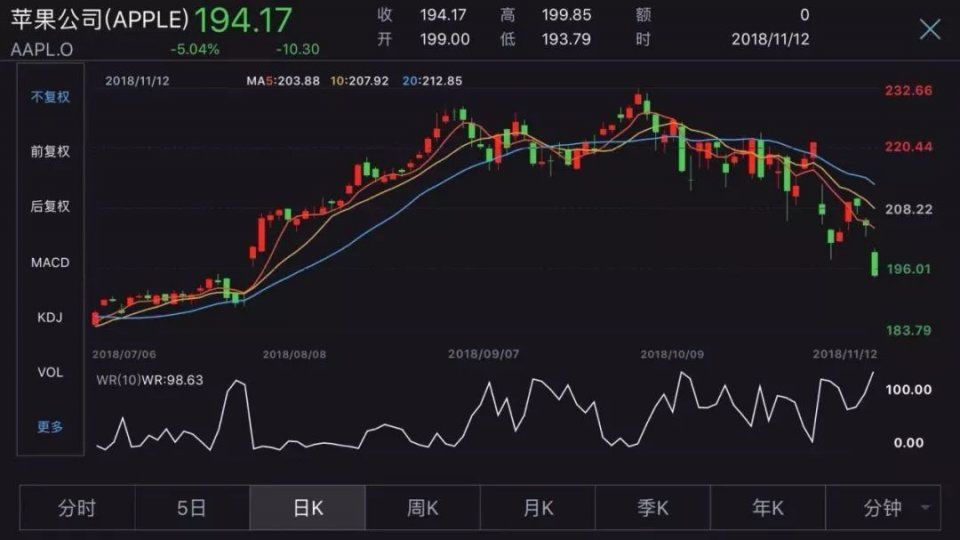
Task: Click the -10.30 price change value
Action: click(x=298, y=50)
